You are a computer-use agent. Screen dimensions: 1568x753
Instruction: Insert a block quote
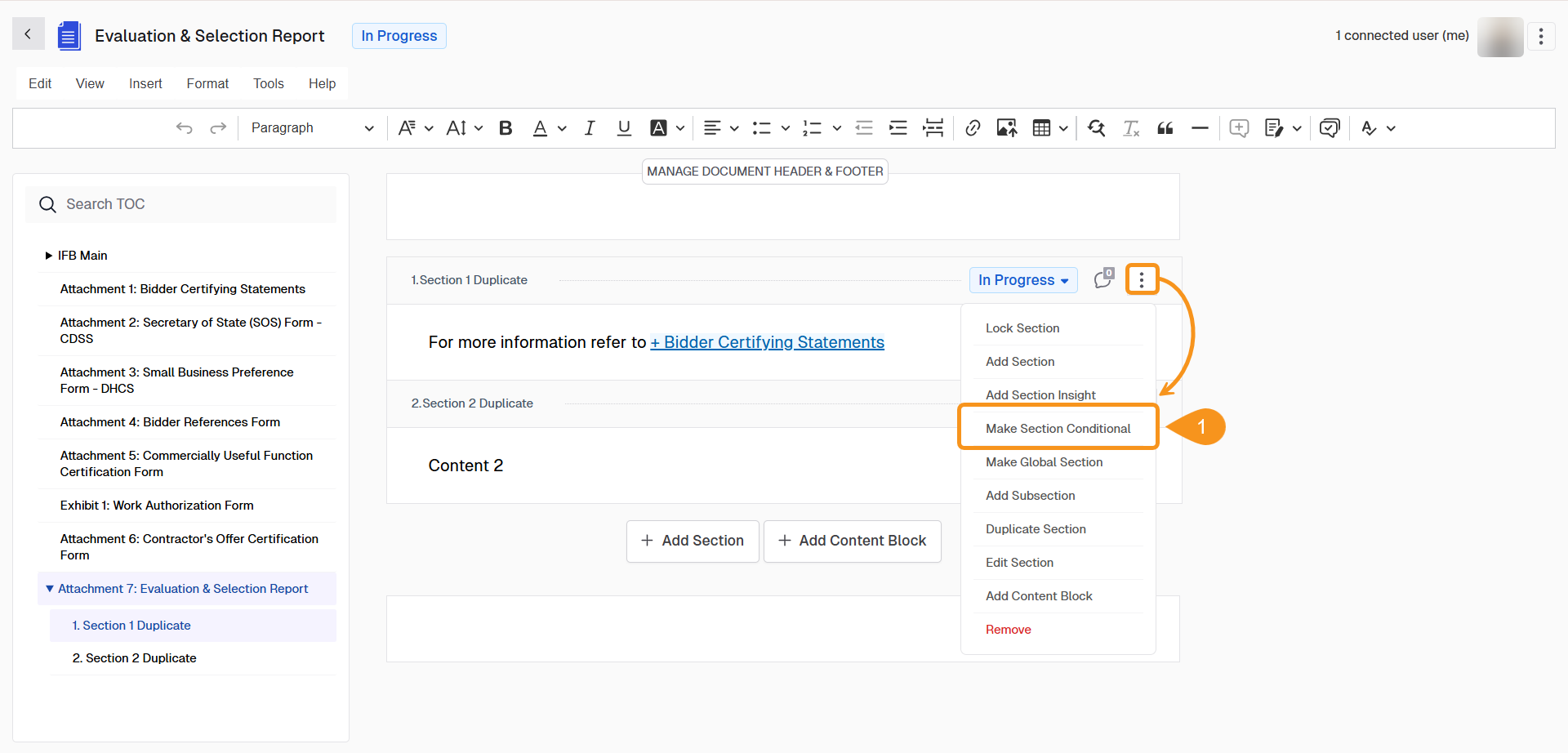[1165, 127]
